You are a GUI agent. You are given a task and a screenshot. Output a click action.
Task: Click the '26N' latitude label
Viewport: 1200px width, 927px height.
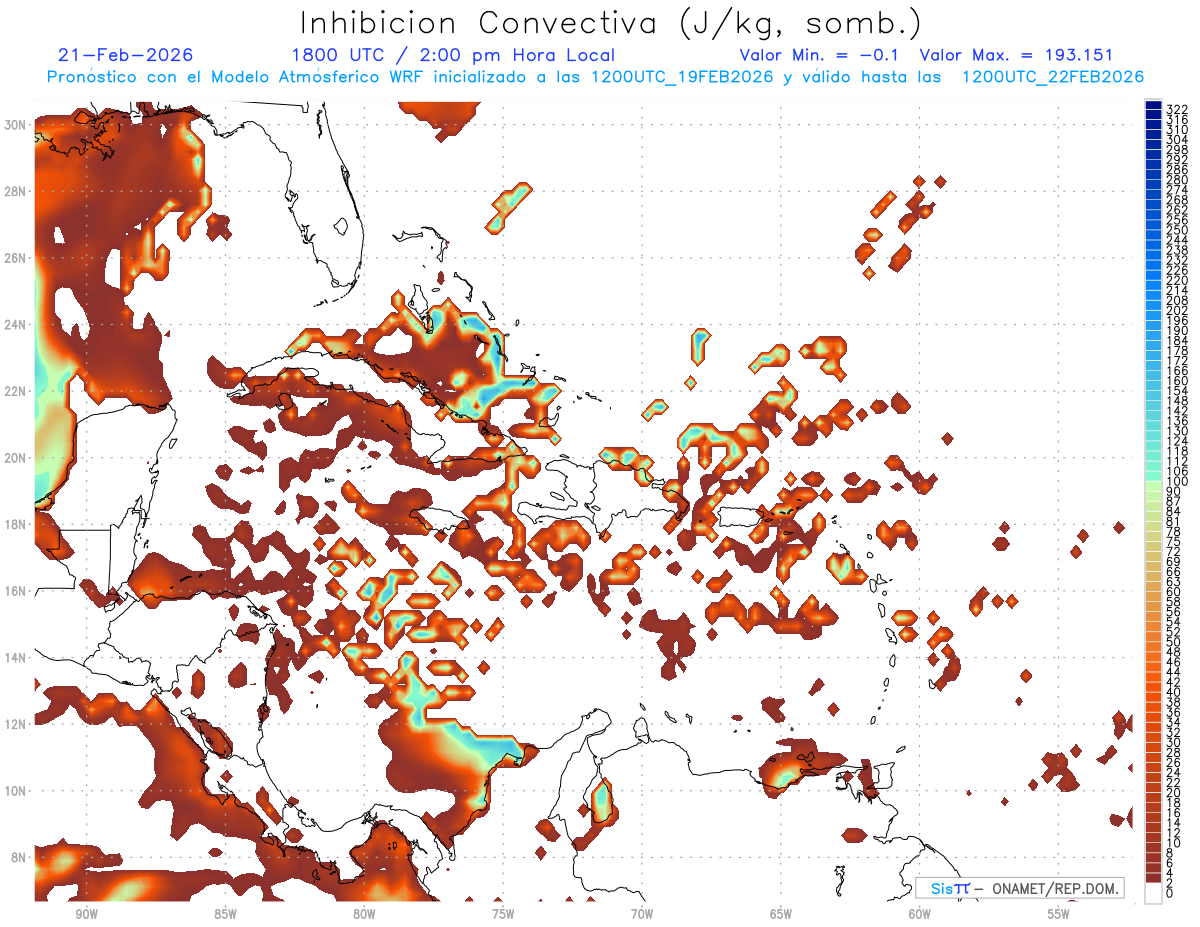pyautogui.click(x=15, y=258)
